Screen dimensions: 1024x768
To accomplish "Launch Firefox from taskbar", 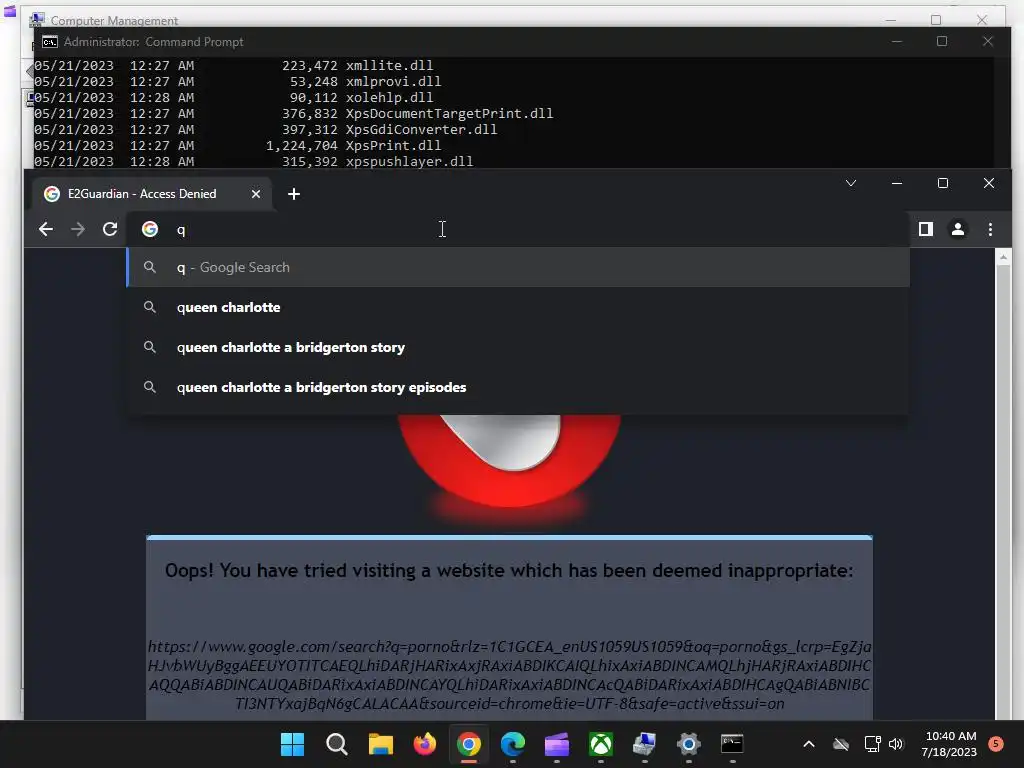I will [424, 744].
